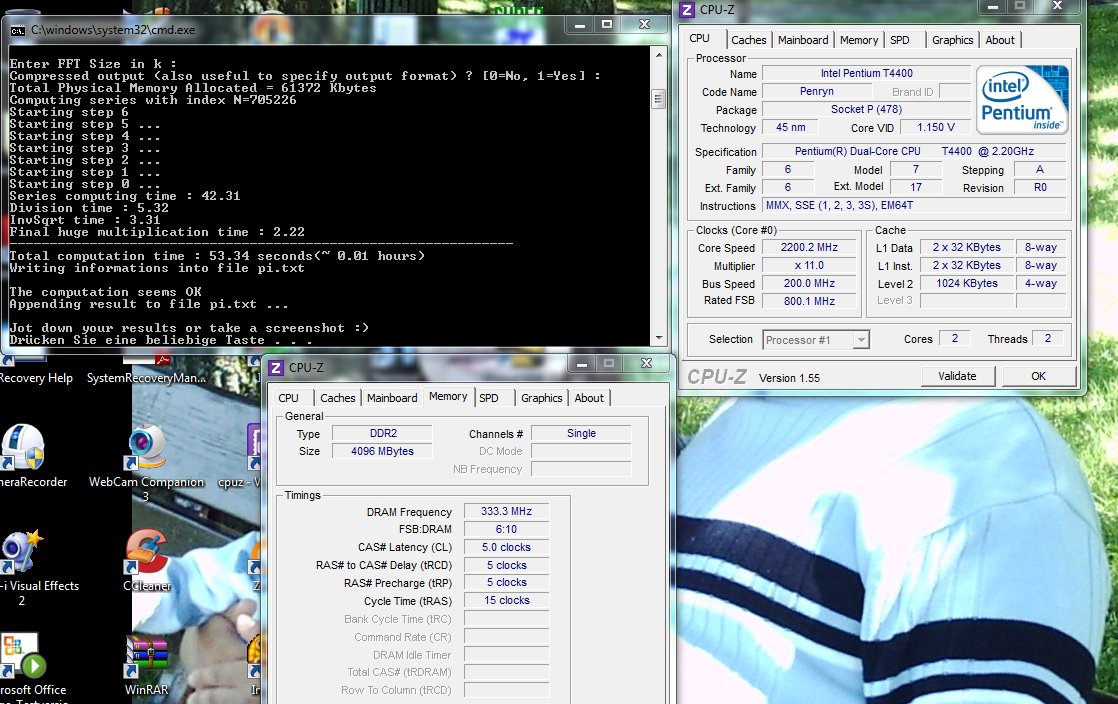
Task: Click the cmd window scroll up arrow
Action: 659,55
